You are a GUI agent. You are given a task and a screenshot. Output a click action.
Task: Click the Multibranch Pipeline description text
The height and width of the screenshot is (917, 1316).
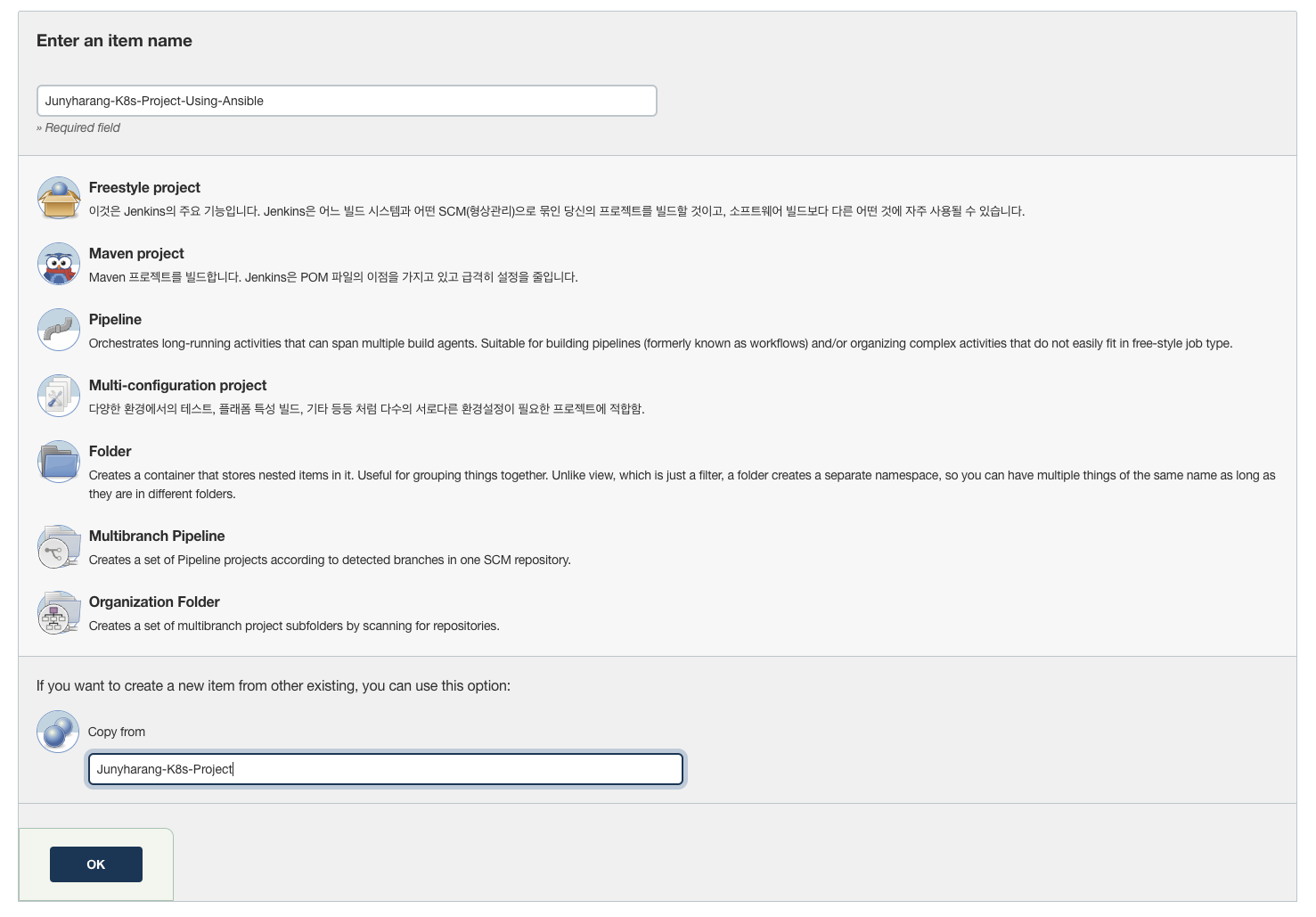(330, 560)
